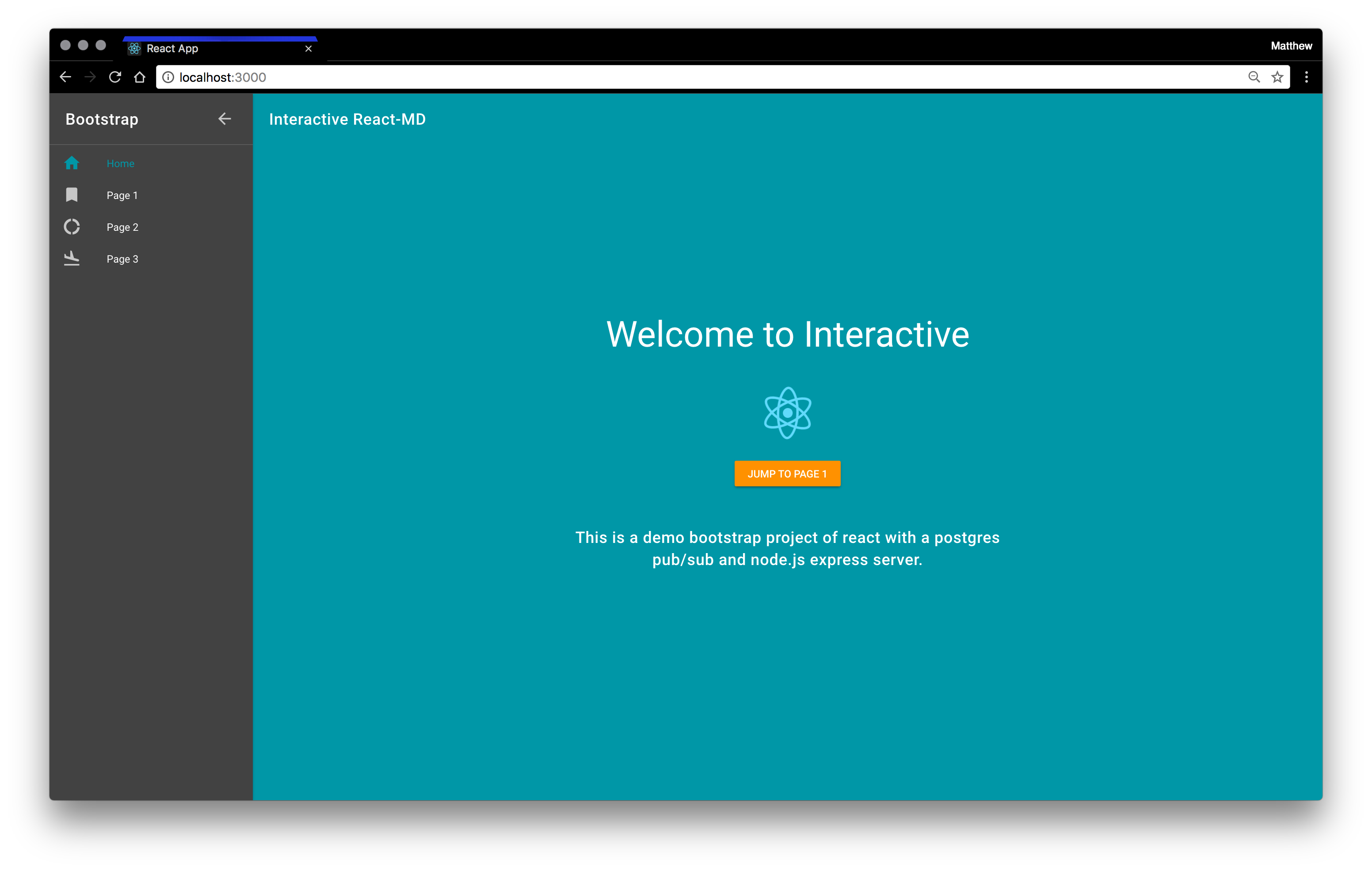Select Page 3 label in navigation
The width and height of the screenshot is (1372, 871).
click(122, 259)
